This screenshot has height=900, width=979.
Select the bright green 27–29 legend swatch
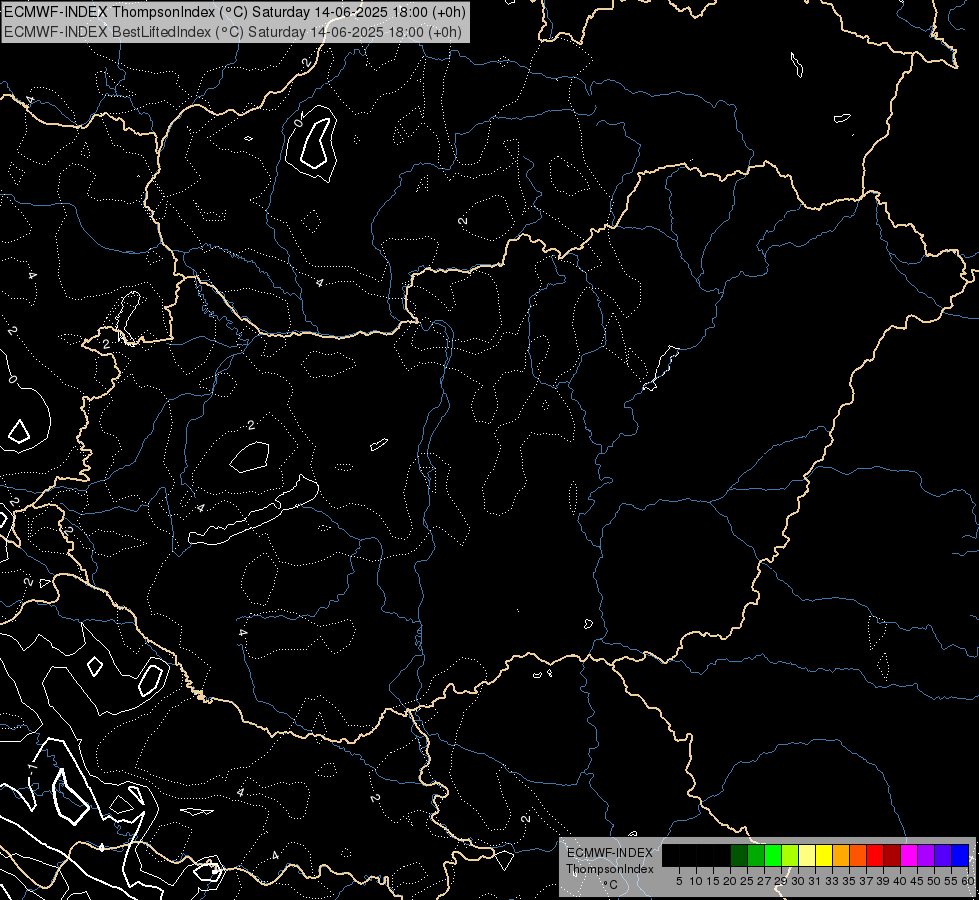click(x=773, y=855)
